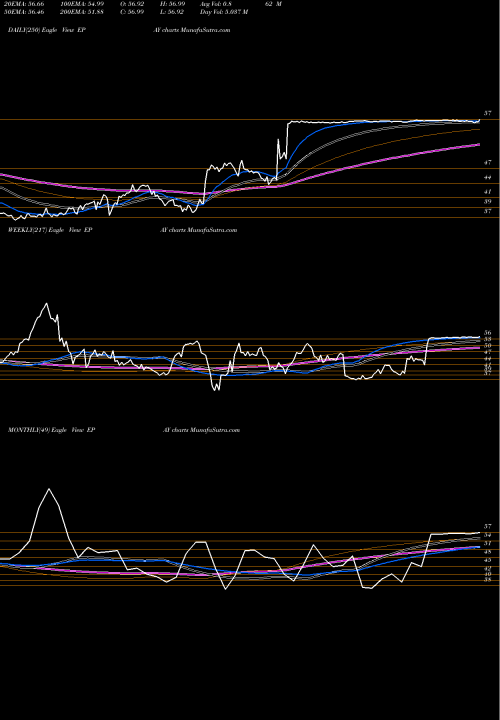The height and width of the screenshot is (720, 500).
Task: Select the low price 'L: 56.92'
Action: [172, 12]
